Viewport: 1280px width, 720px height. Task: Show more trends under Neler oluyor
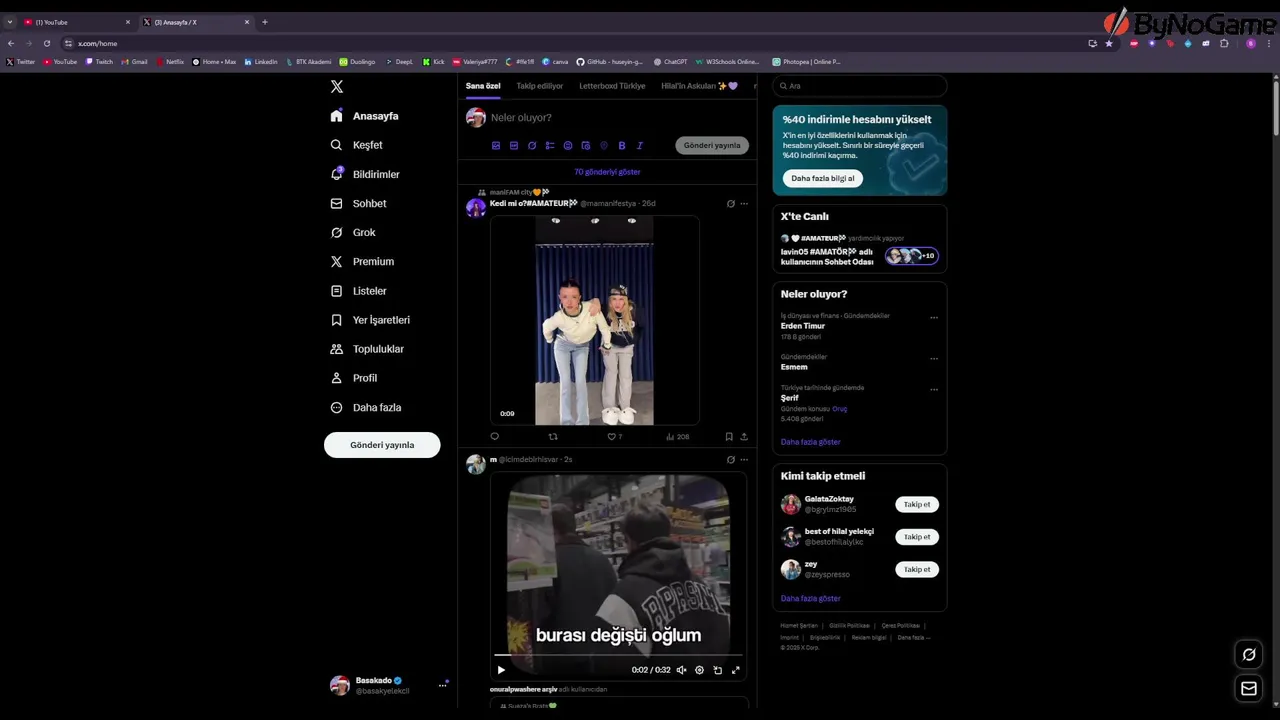pyautogui.click(x=811, y=442)
